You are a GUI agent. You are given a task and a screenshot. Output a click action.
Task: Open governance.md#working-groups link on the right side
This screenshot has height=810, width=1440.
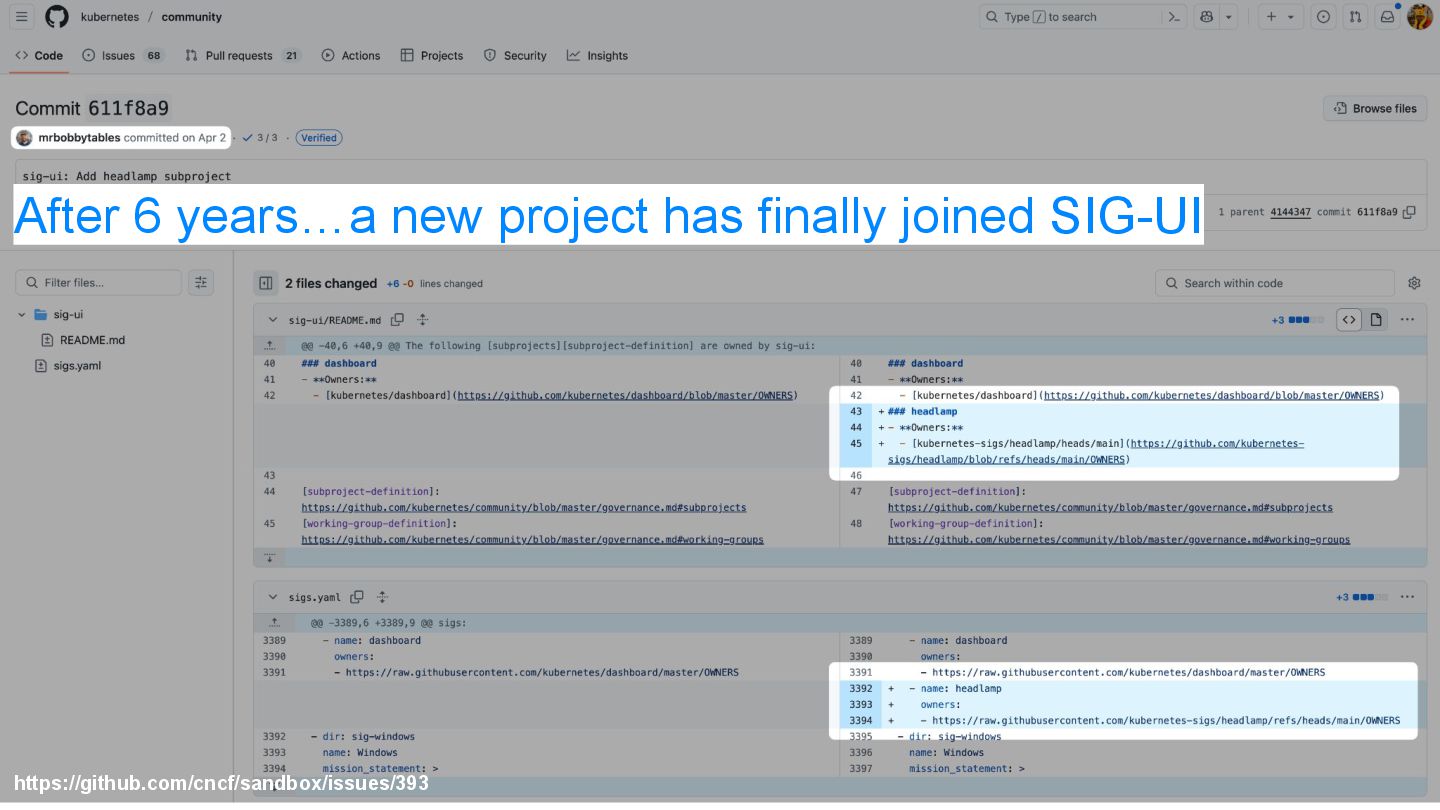pos(1119,540)
